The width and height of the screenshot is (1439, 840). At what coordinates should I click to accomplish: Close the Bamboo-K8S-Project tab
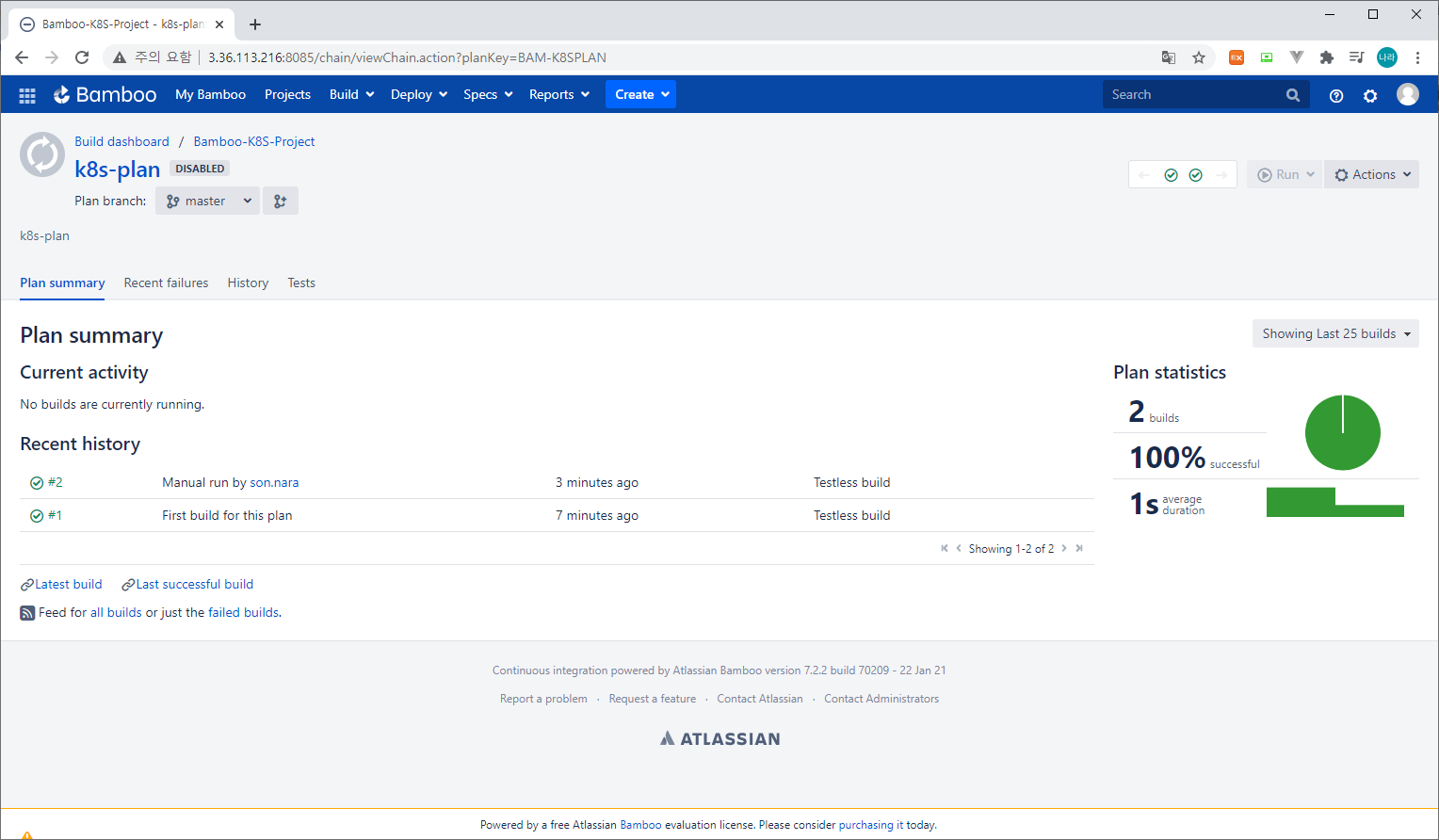pyautogui.click(x=219, y=24)
